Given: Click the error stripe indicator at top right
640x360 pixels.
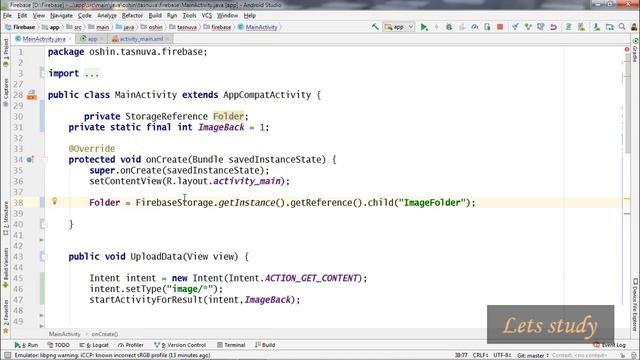Looking at the screenshot, I should tap(627, 49).
